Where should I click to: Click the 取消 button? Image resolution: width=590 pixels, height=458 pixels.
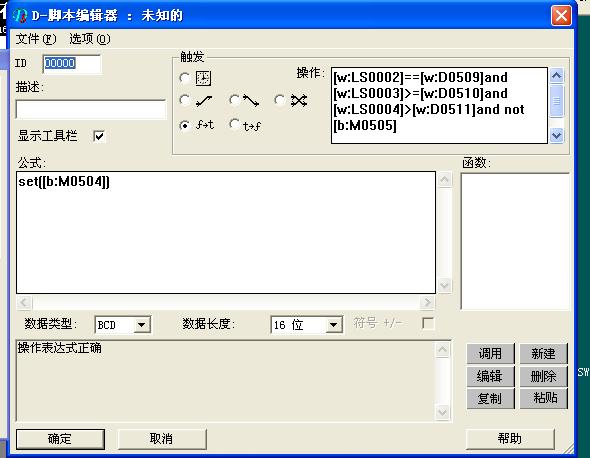tap(162, 439)
